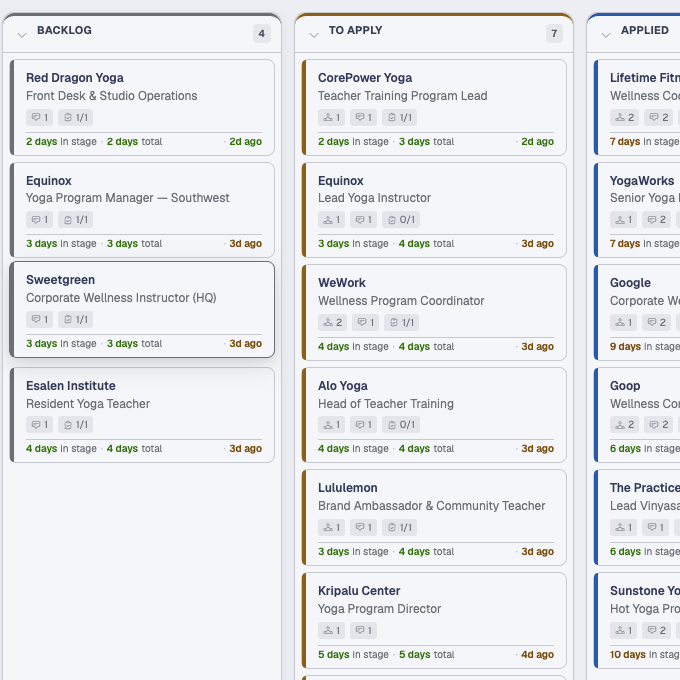Screen dimensions: 680x680
Task: Click Lululemon tasks 1/1 badge
Action: tap(399, 527)
